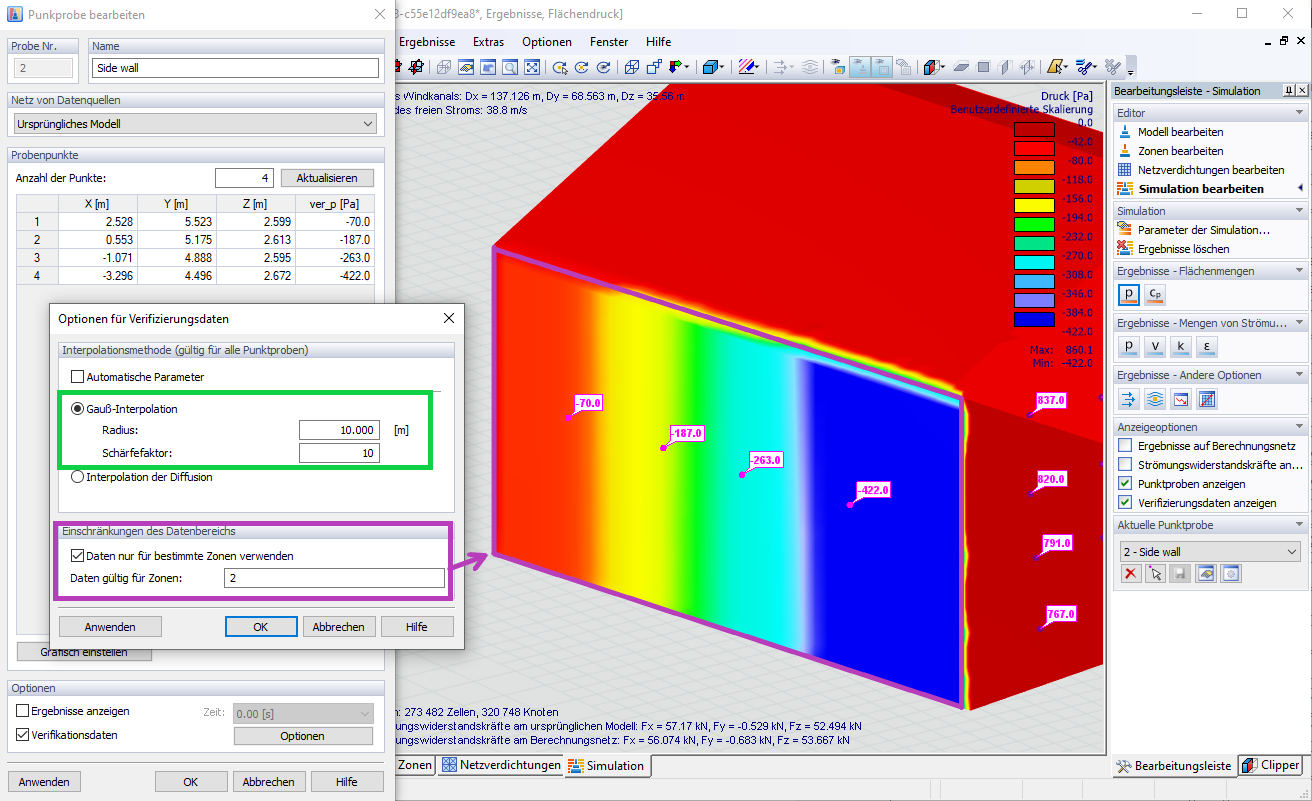Uncheck Daten nur für bestimmte Zonen verwenden
Screen dimensions: 1312x801
[78, 556]
